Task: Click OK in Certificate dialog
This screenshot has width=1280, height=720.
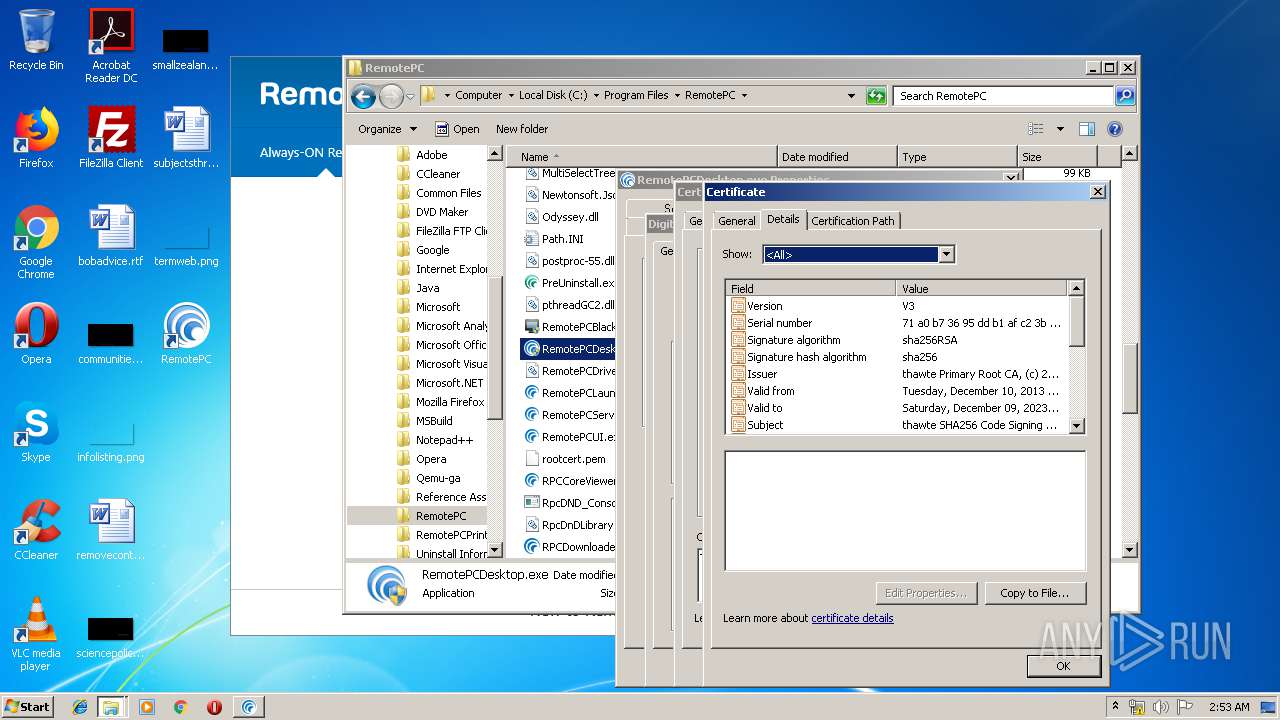Action: (x=1063, y=666)
